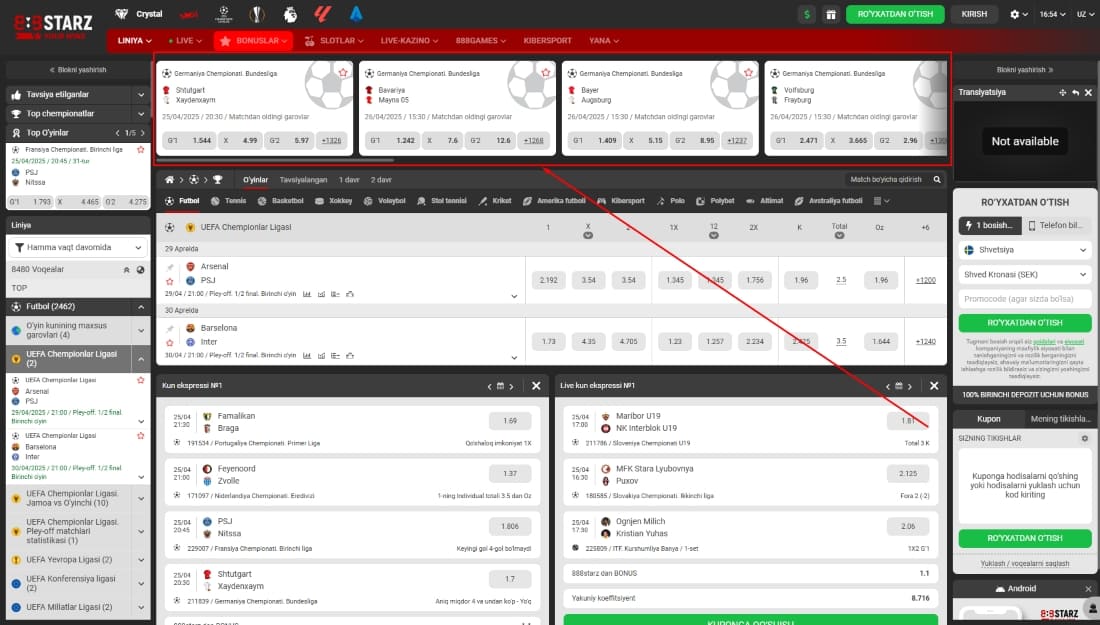Open the Premier League lion shortcut
The height and width of the screenshot is (625, 1100).
tap(290, 14)
